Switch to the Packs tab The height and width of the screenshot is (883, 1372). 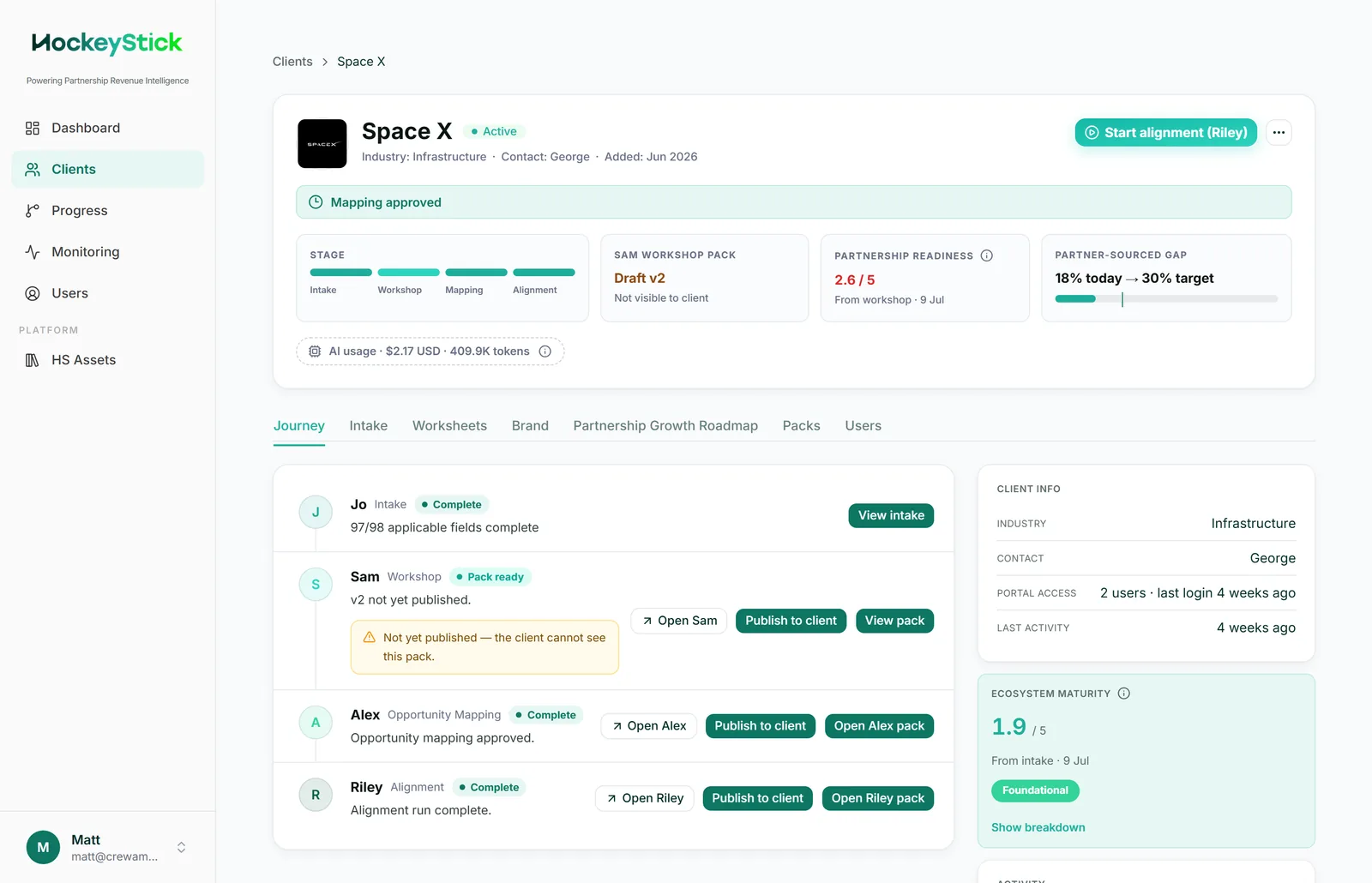coord(801,426)
